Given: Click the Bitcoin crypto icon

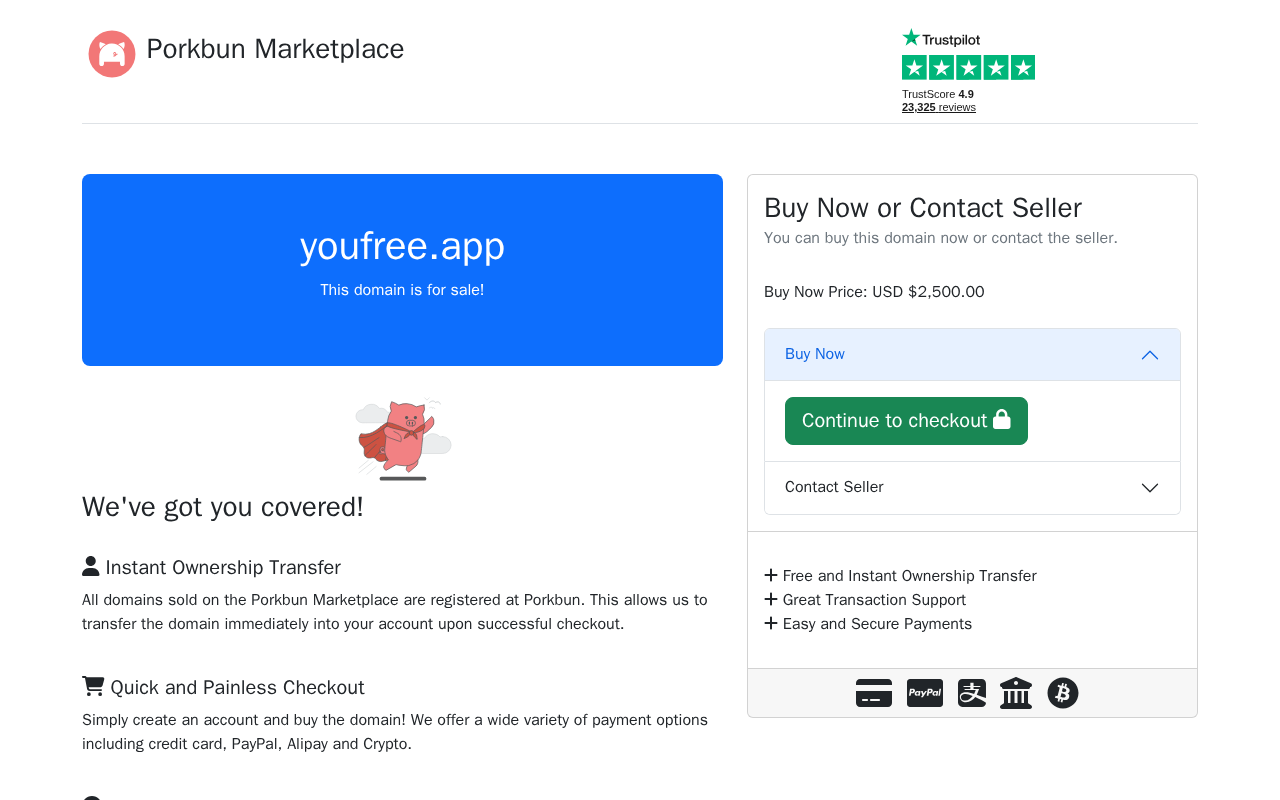Looking at the screenshot, I should click(1063, 693).
